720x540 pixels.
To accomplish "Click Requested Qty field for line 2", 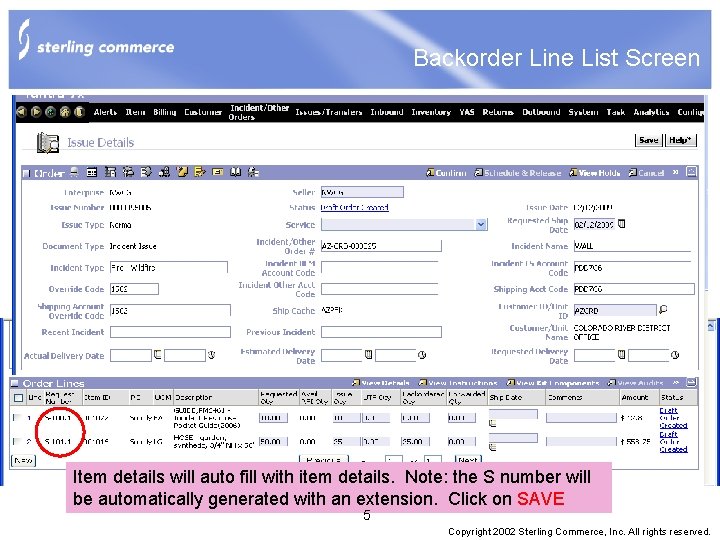I will point(273,441).
